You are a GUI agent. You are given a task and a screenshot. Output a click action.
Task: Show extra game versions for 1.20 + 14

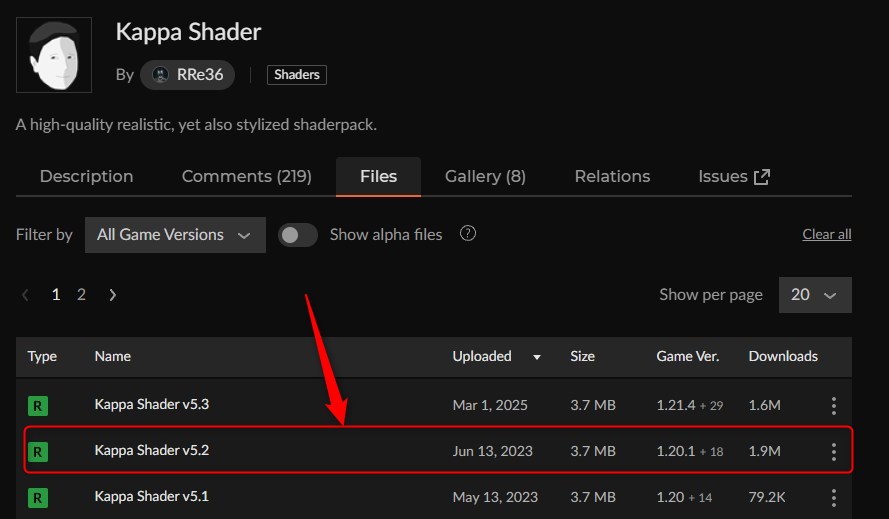(x=700, y=497)
